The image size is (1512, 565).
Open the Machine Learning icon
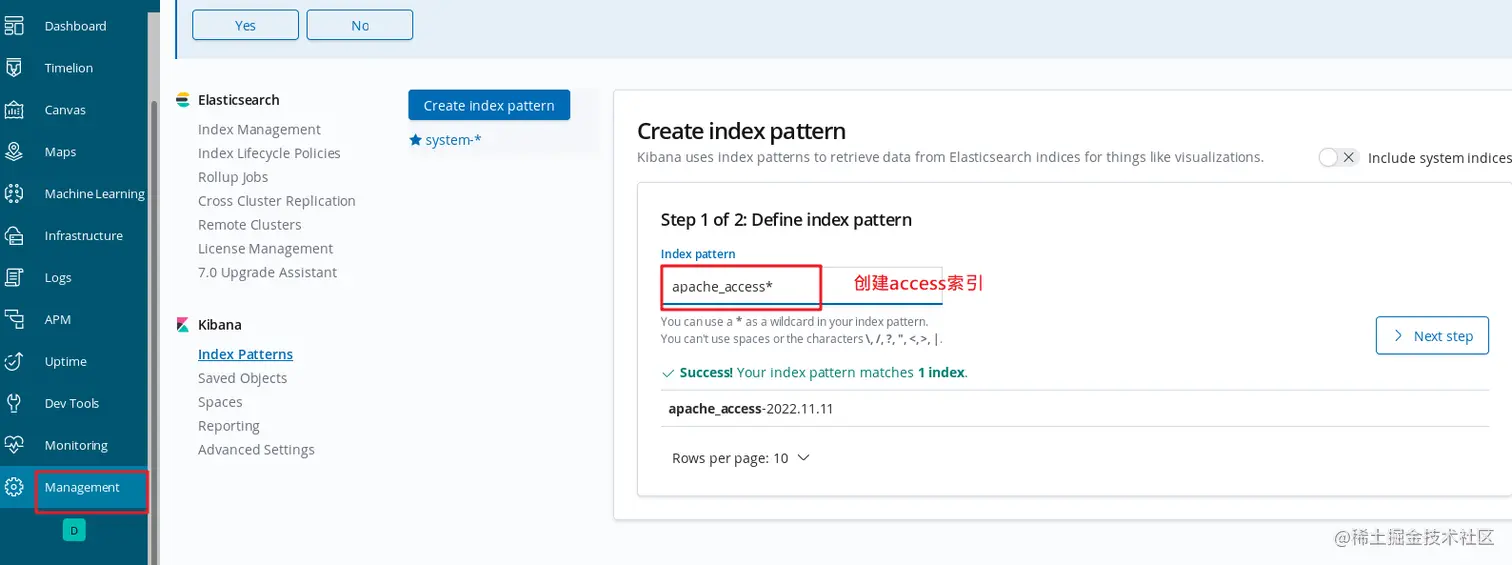(14, 194)
